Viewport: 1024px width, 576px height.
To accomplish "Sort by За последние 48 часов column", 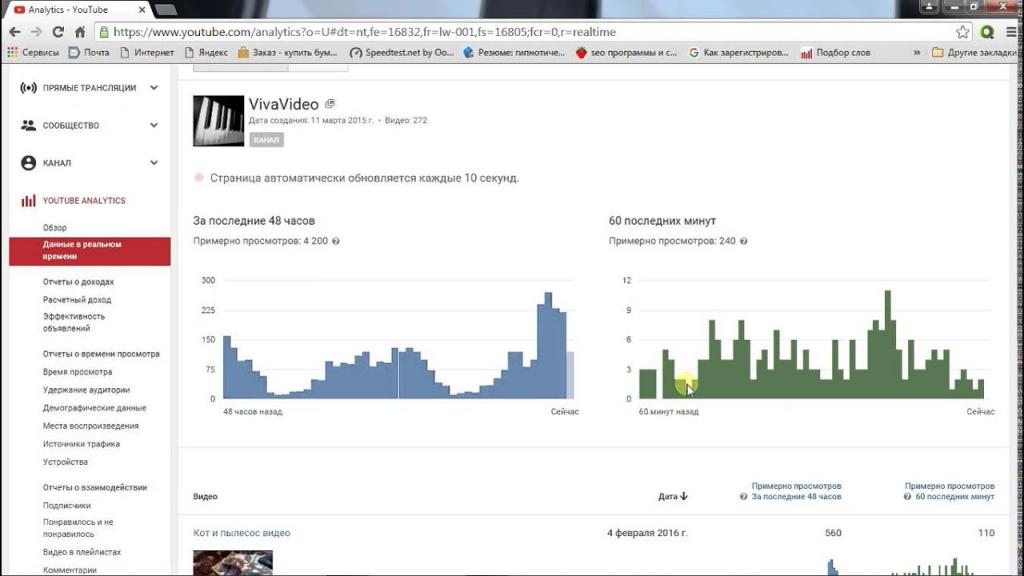I will 796,496.
